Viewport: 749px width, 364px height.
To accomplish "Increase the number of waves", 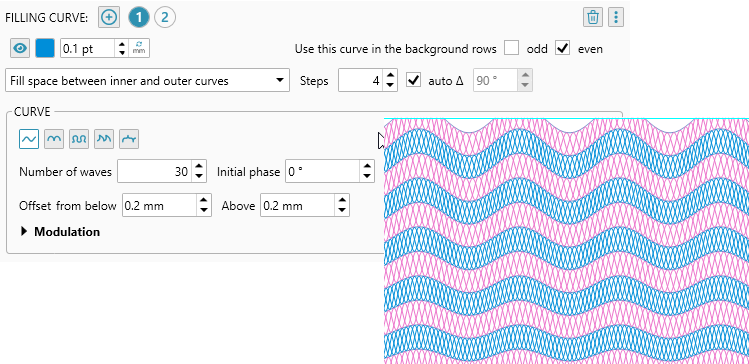I will [x=199, y=167].
